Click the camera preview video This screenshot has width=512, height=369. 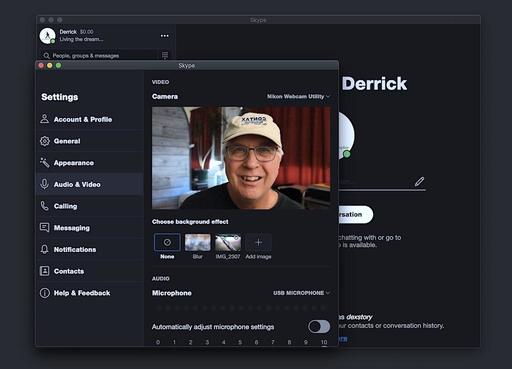click(241, 158)
